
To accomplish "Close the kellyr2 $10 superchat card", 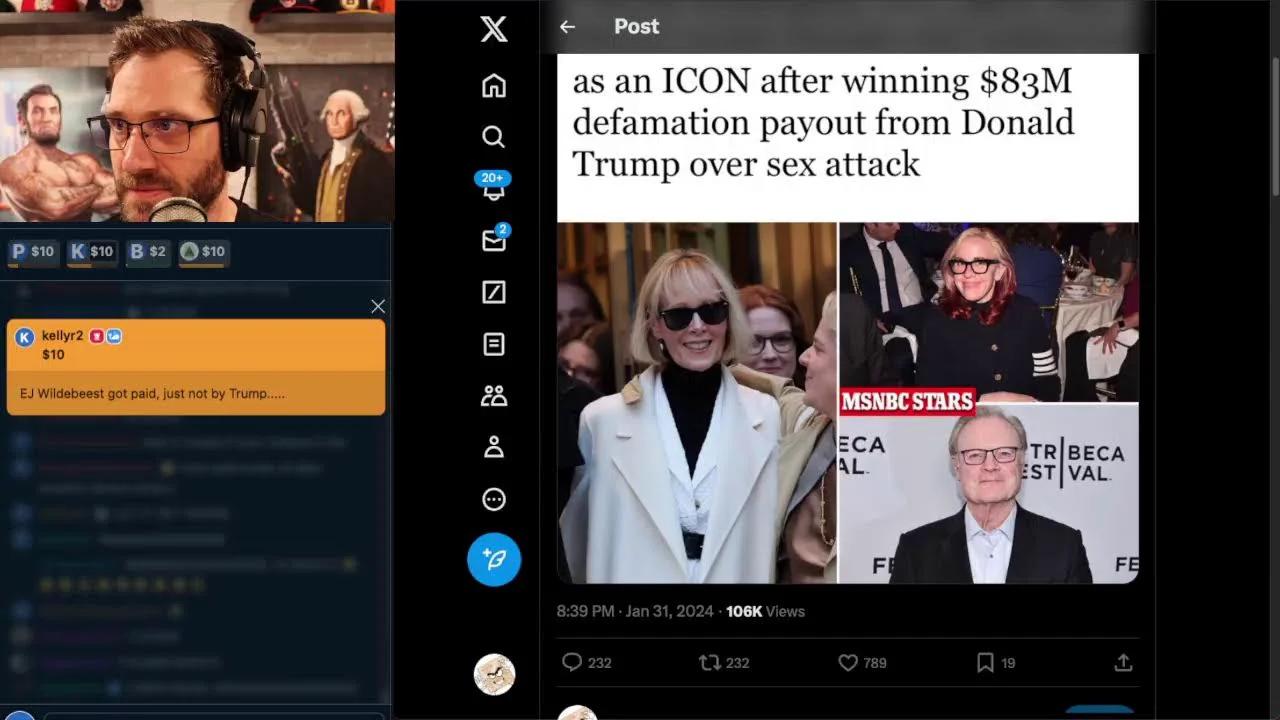I will tap(378, 306).
